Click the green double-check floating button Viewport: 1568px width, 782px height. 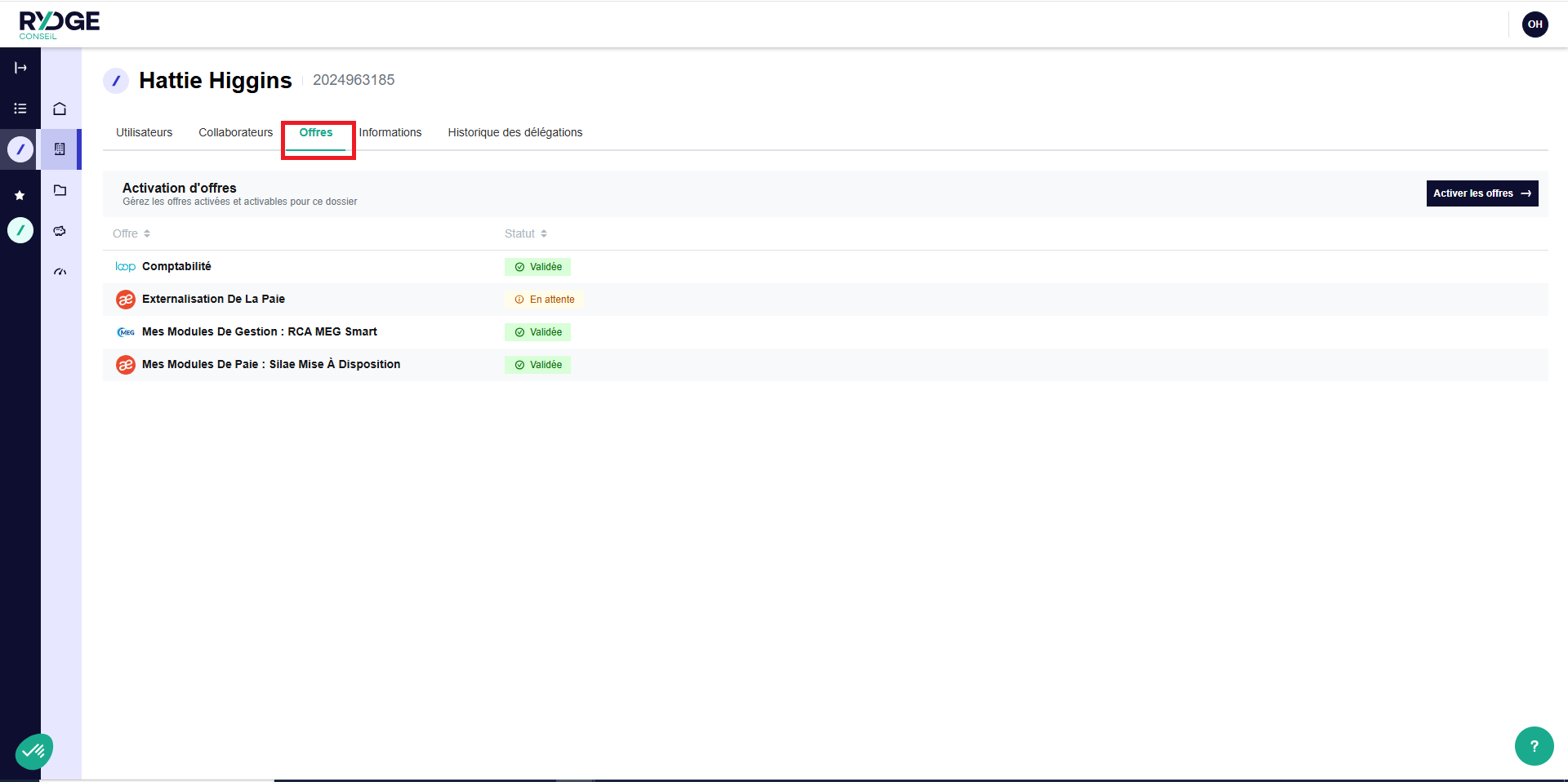tap(33, 751)
